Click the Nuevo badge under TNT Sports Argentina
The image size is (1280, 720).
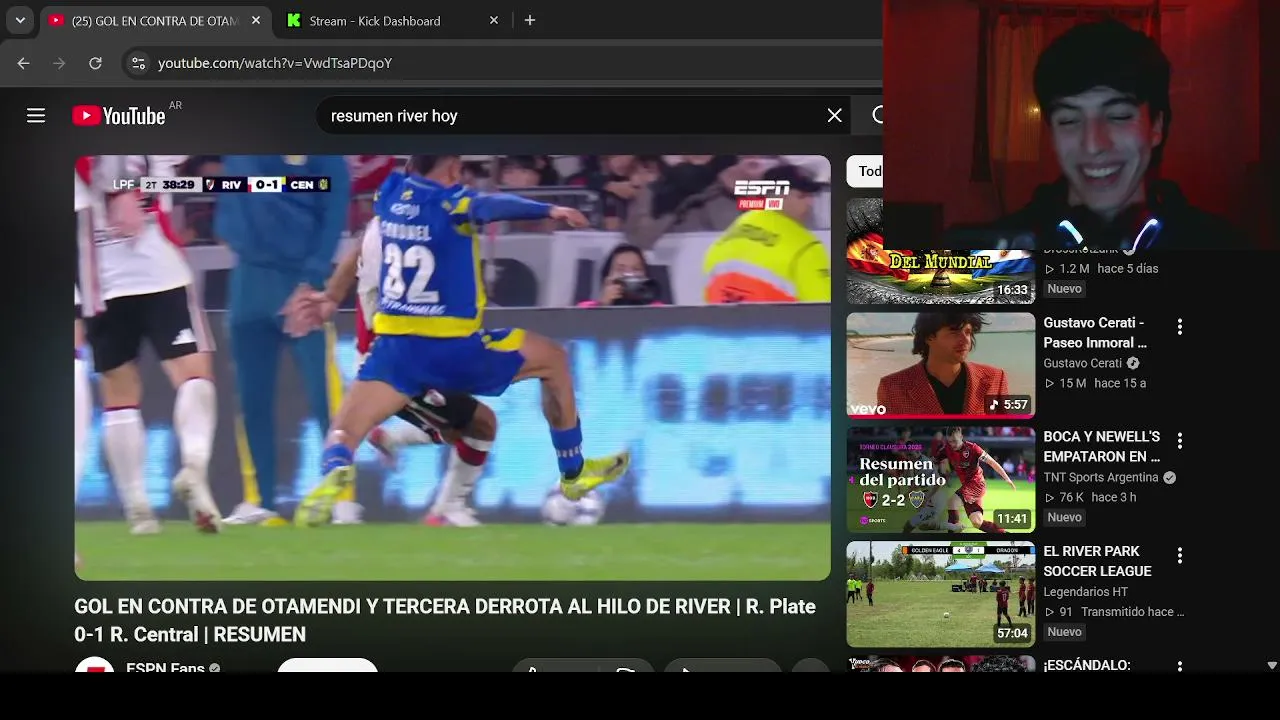coord(1064,517)
